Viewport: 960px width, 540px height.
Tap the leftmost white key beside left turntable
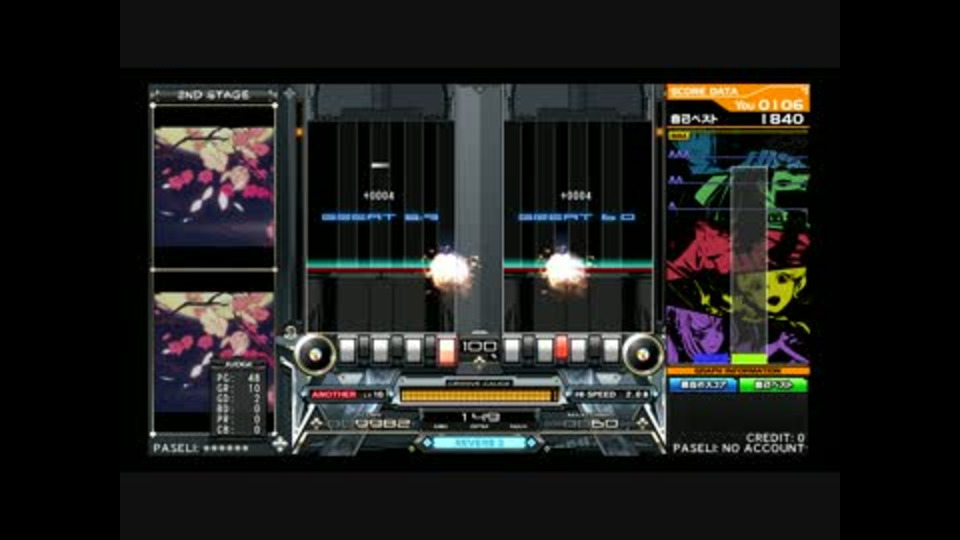pos(347,350)
